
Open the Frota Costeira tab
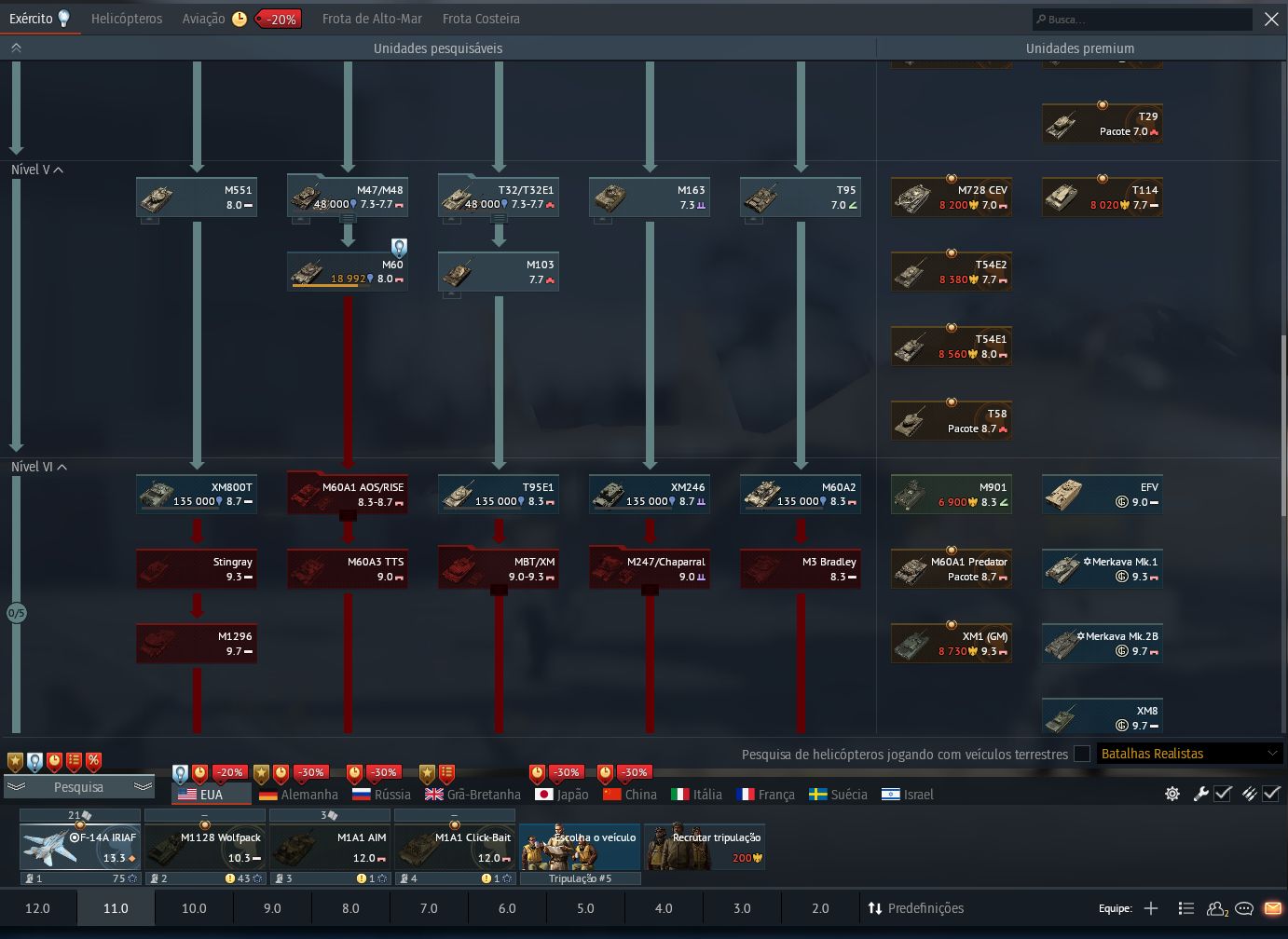click(481, 19)
